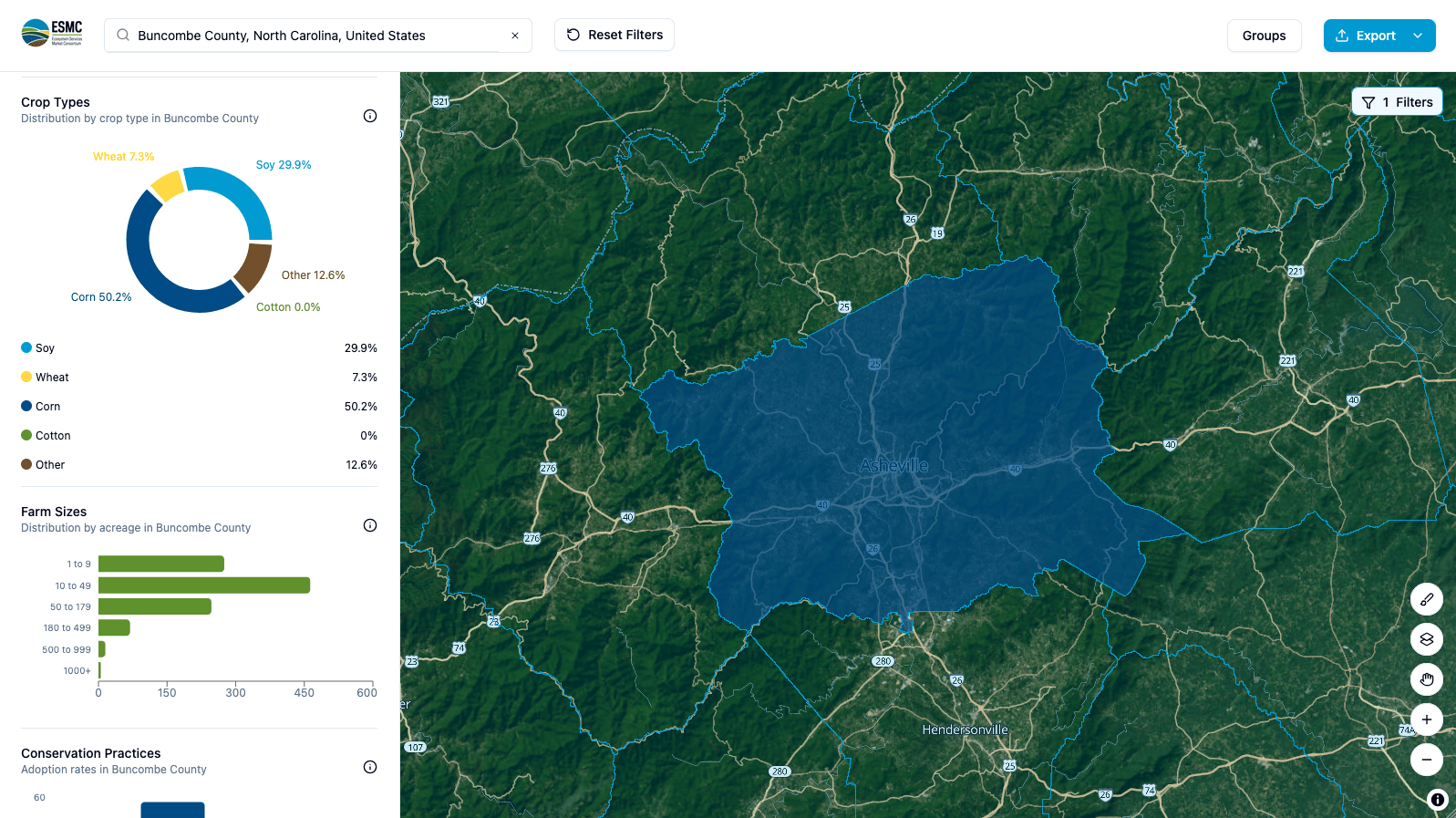Show info for Conservation Practices
The height and width of the screenshot is (818, 1456).
(x=370, y=767)
